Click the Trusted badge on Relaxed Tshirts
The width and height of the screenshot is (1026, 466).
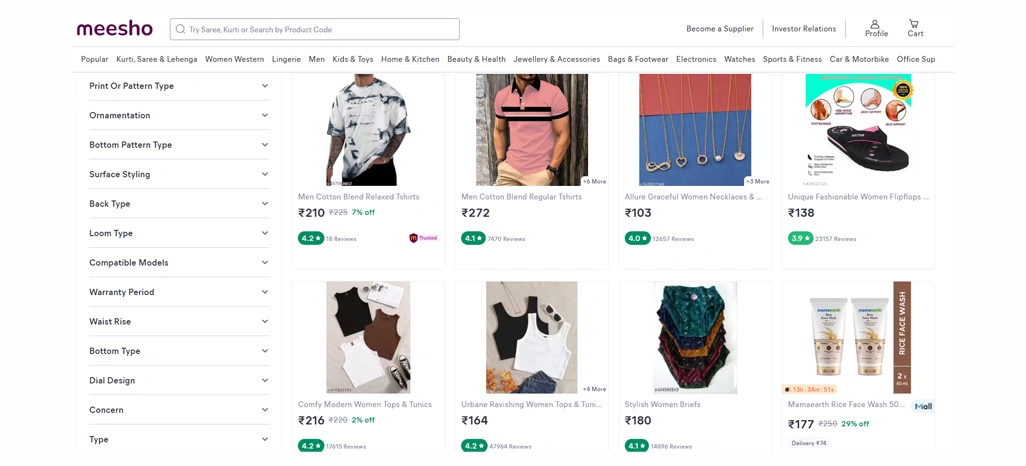(x=423, y=238)
